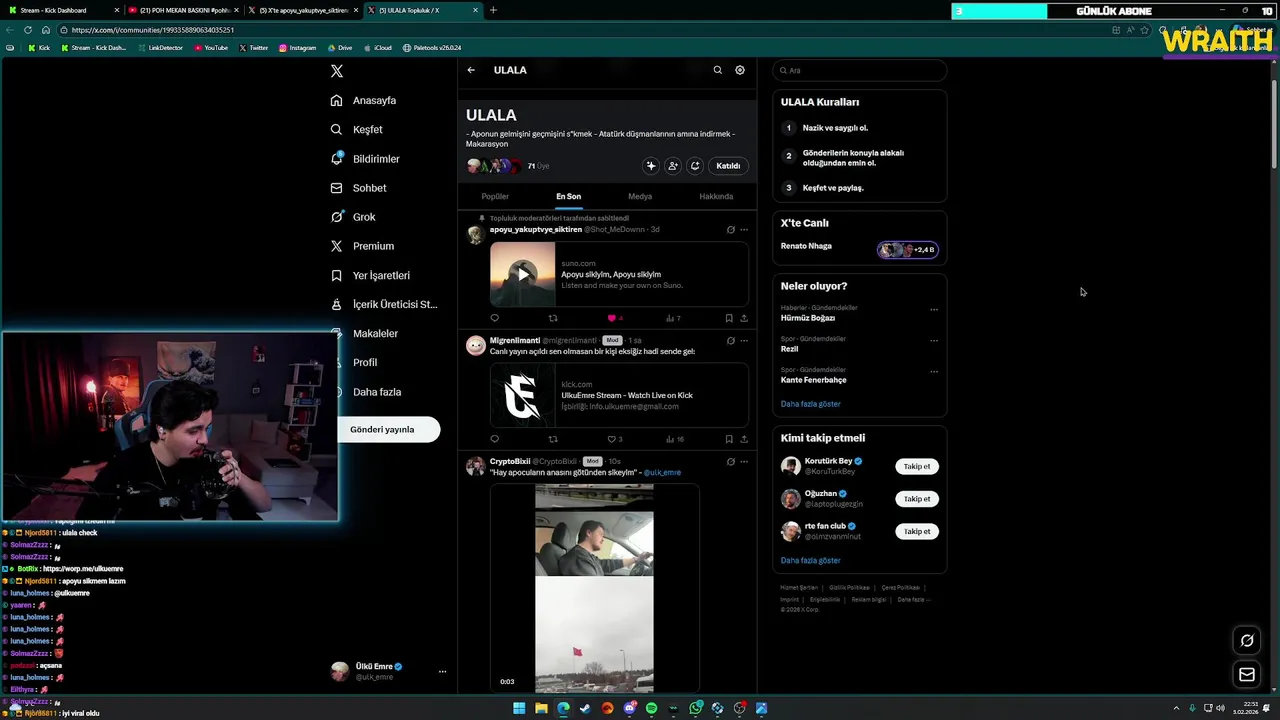The image size is (1280, 720).
Task: Open Grok from the sidebar
Action: coord(353,217)
